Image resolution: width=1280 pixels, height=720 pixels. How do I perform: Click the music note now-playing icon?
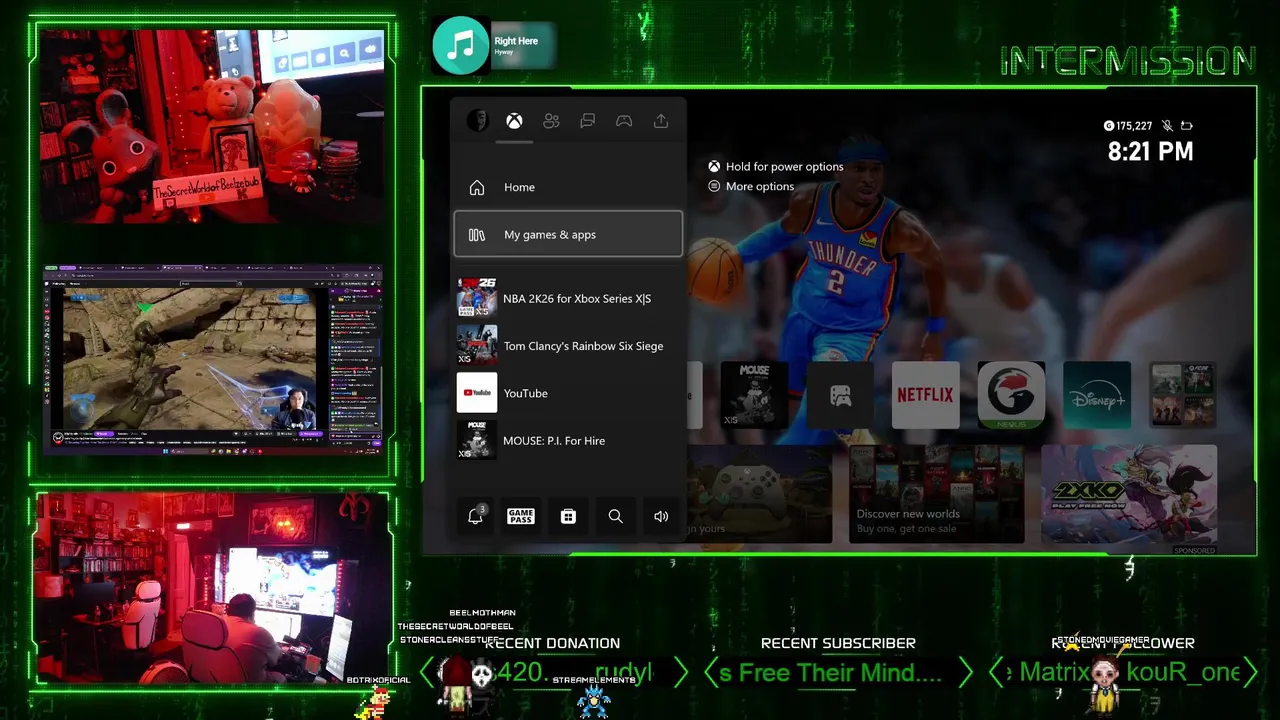pyautogui.click(x=461, y=46)
